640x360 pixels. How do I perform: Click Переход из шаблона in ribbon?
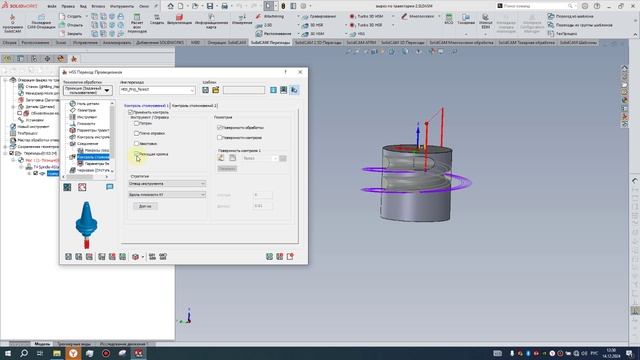click(571, 16)
